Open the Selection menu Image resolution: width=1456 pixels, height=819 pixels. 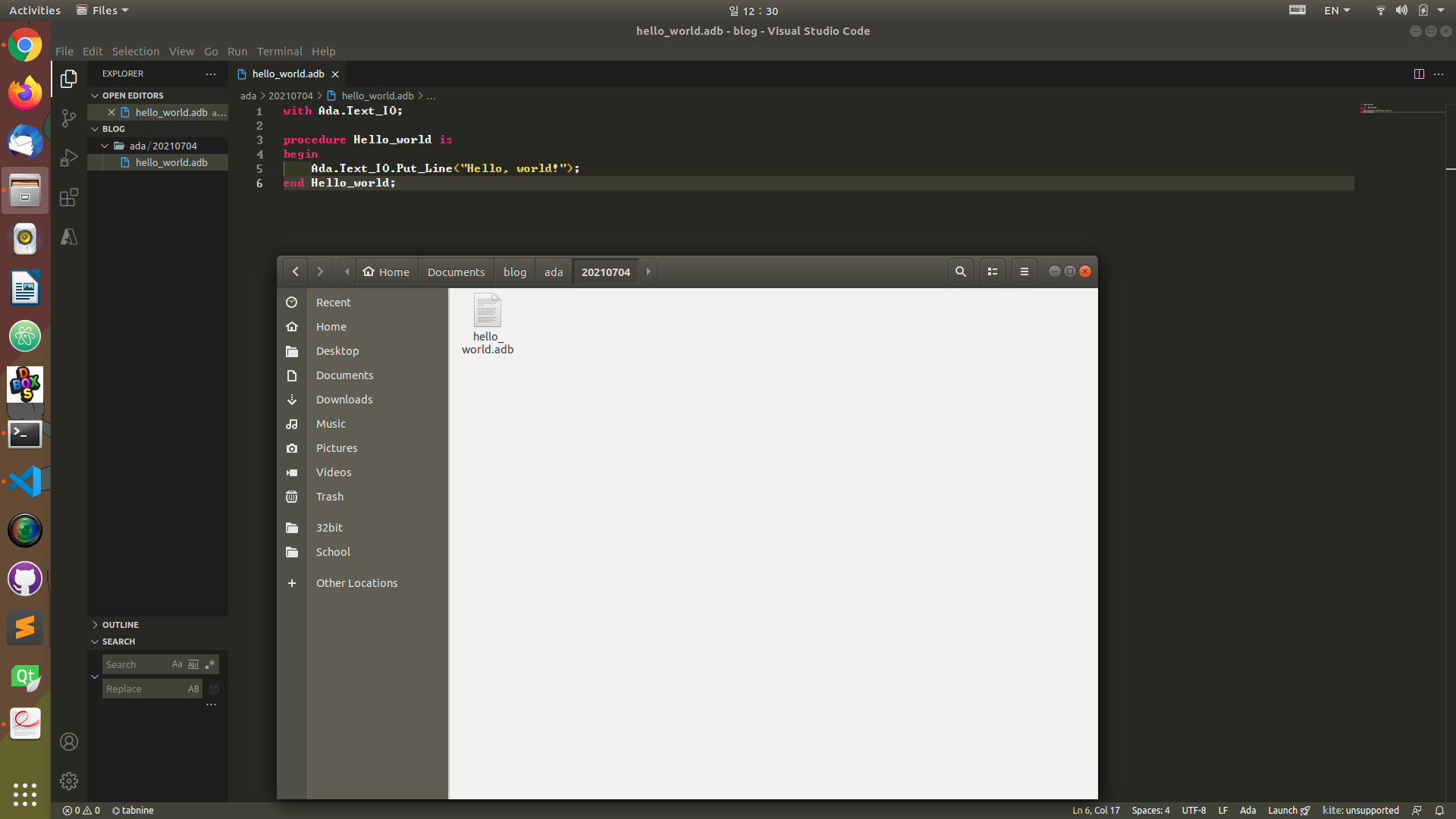click(x=136, y=52)
